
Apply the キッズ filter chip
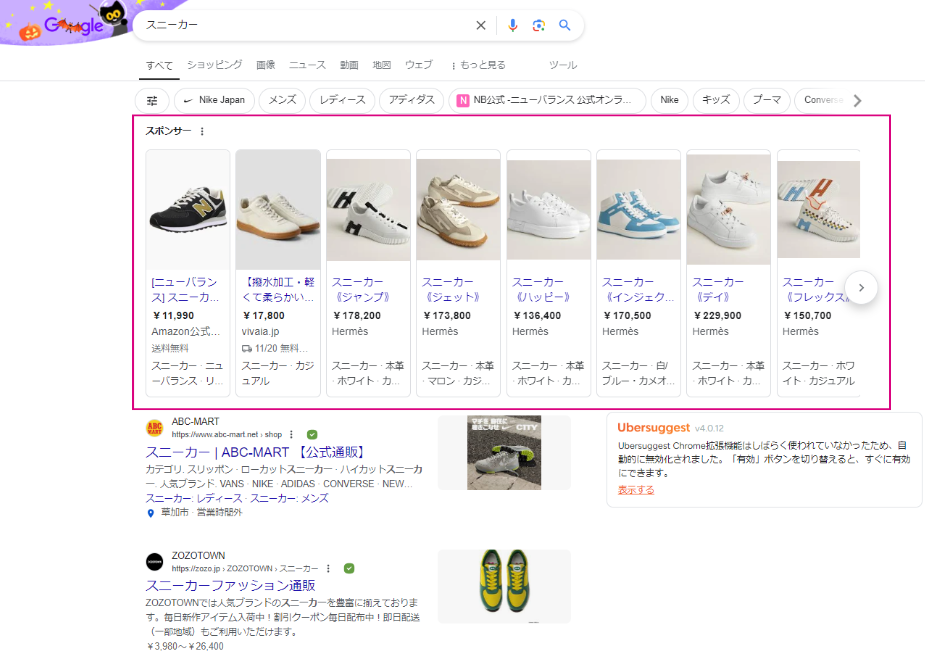click(x=716, y=100)
